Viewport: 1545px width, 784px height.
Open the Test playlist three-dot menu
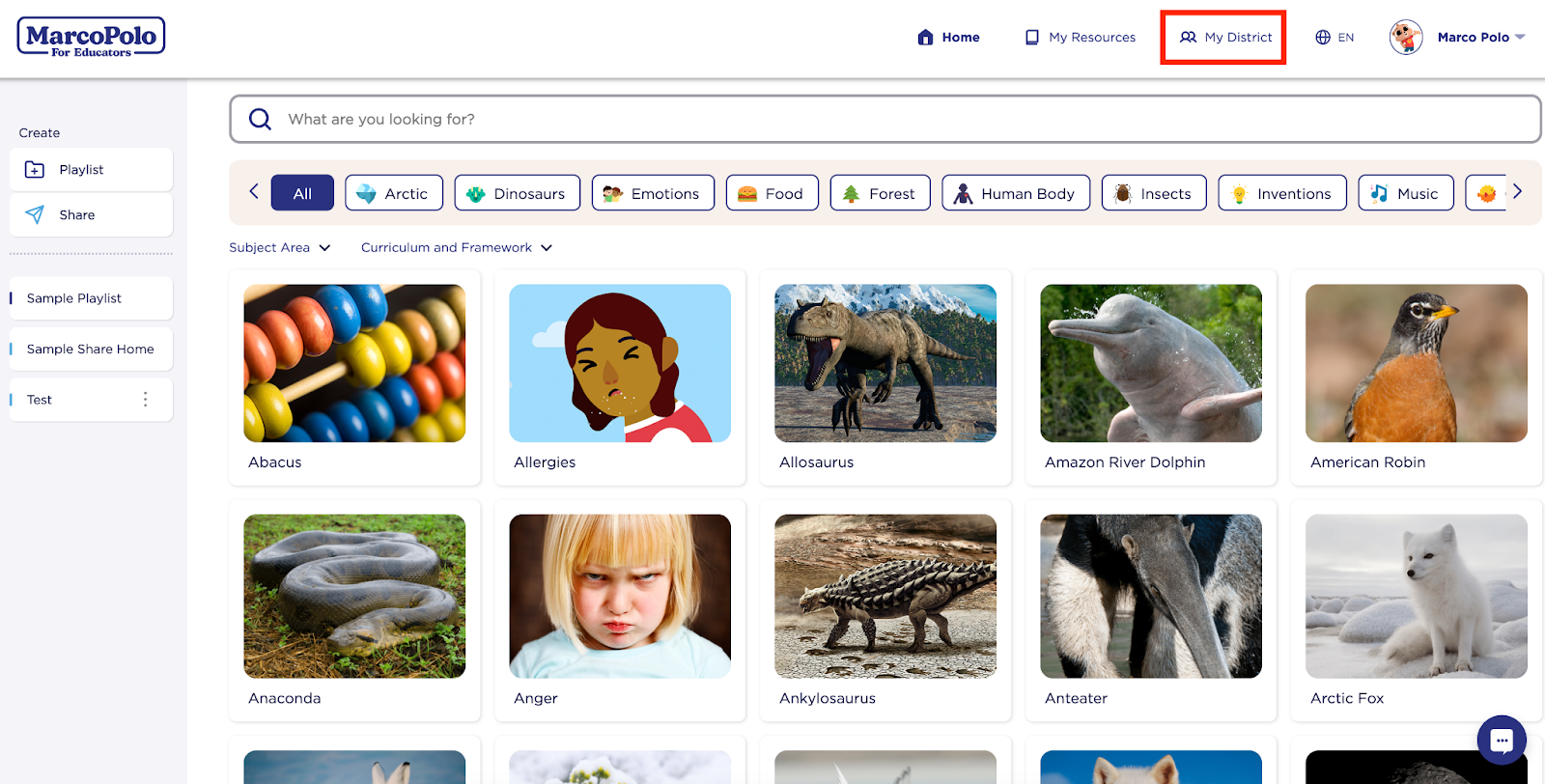(x=146, y=399)
